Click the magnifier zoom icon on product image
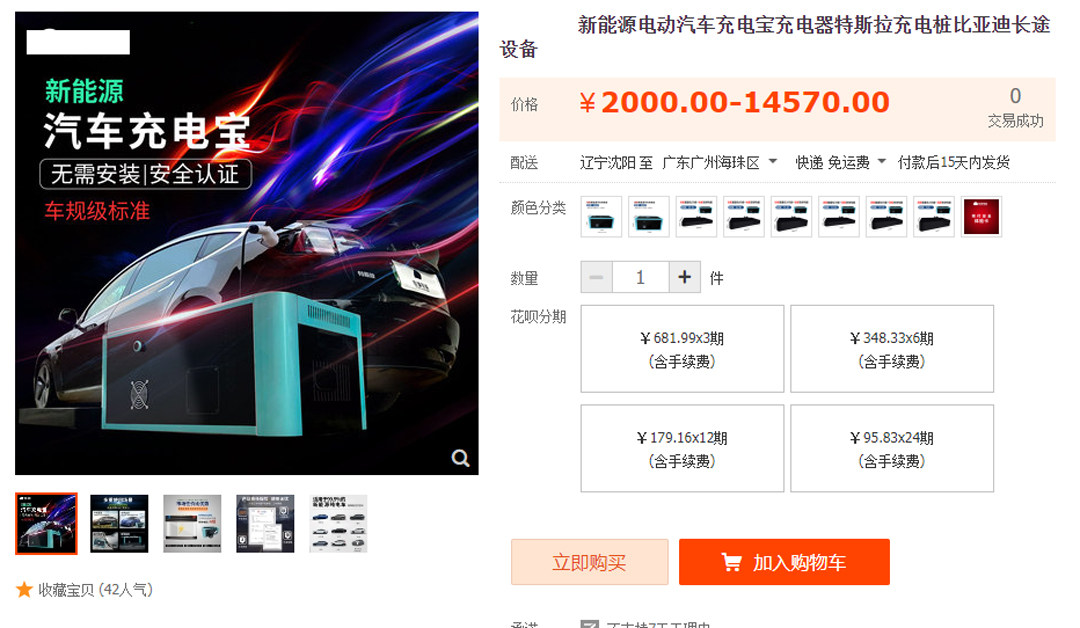This screenshot has height=628, width=1080. [x=460, y=458]
